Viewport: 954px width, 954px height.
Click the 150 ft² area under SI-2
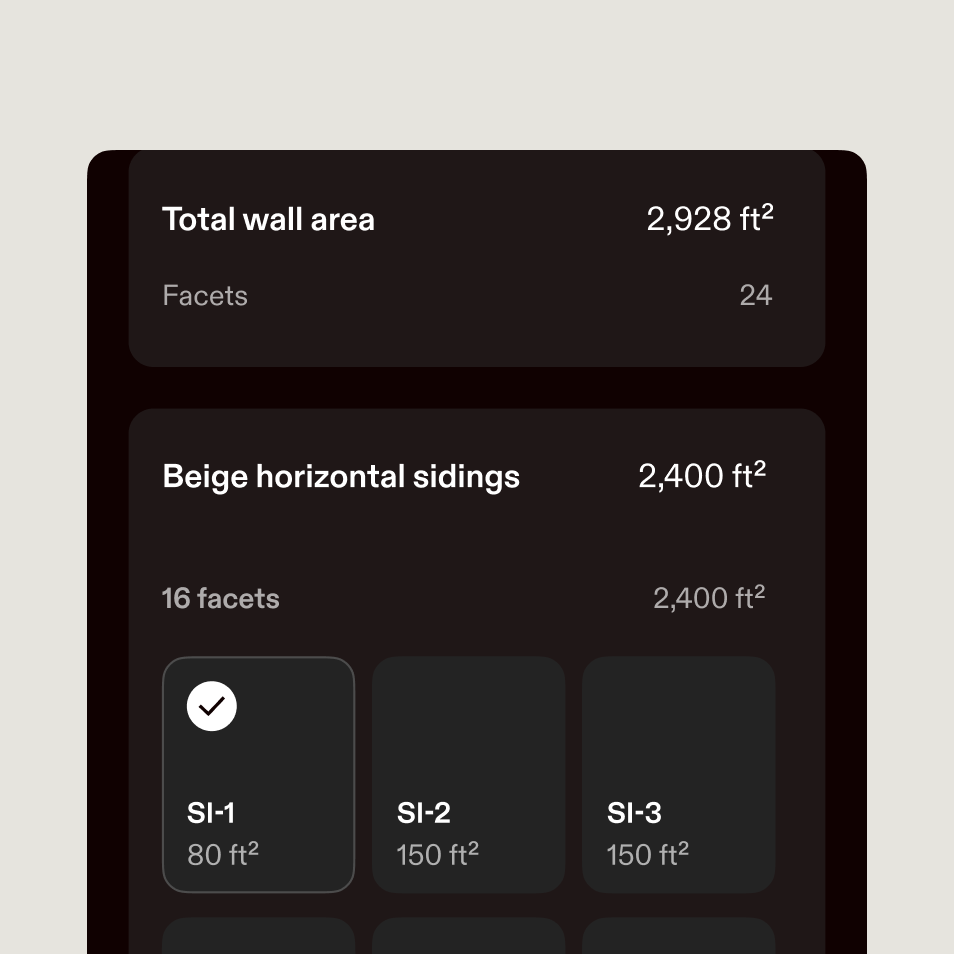(x=436, y=854)
